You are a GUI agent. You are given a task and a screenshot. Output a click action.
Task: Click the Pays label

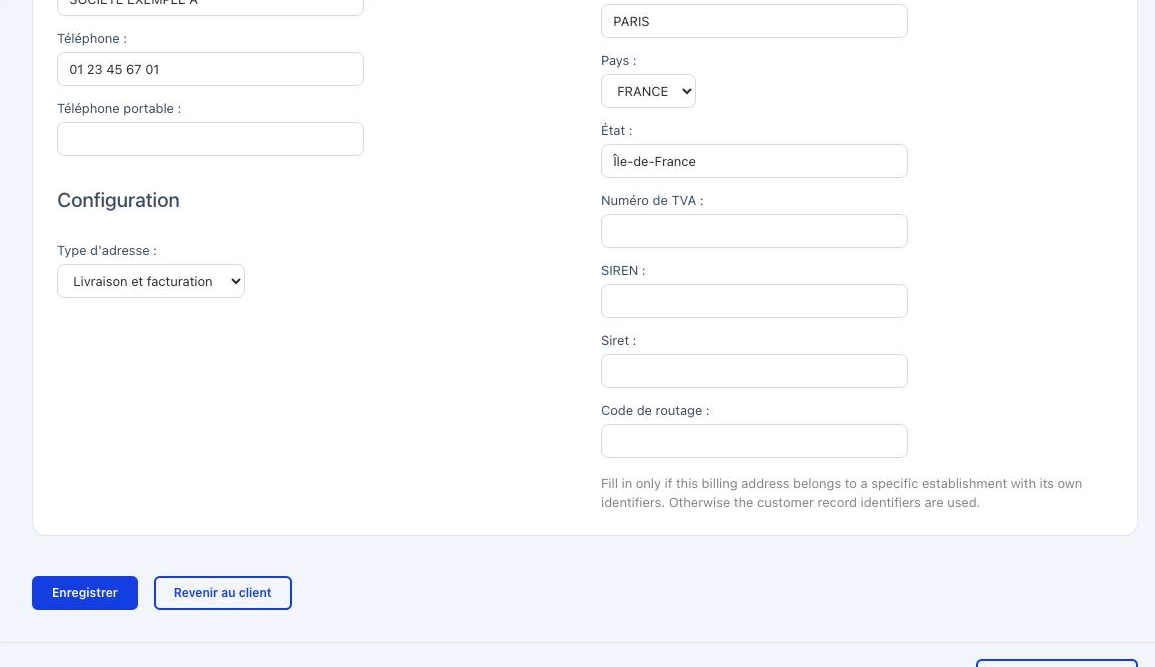point(619,60)
